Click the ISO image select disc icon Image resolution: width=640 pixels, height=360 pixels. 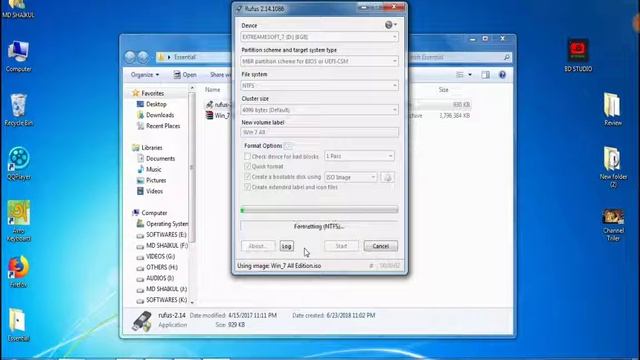click(x=388, y=177)
